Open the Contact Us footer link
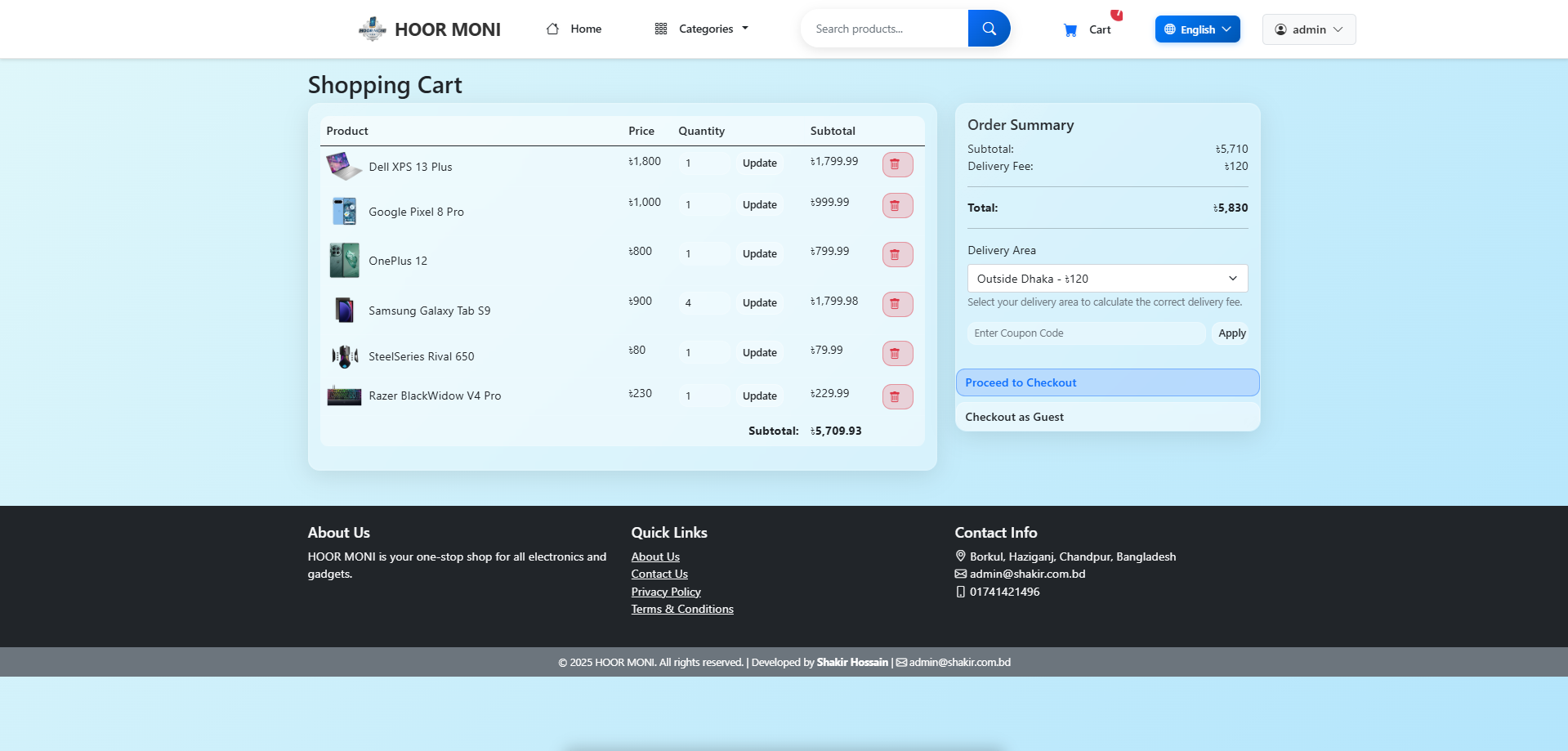Viewport: 1568px width, 751px height. pos(659,574)
